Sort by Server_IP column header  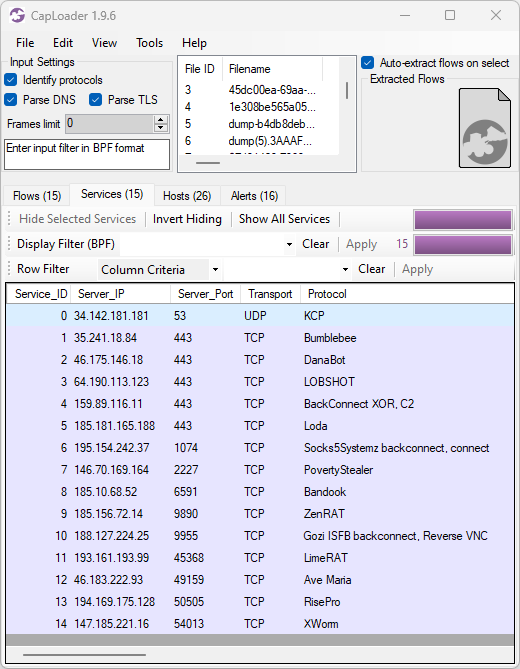pyautogui.click(x=121, y=294)
